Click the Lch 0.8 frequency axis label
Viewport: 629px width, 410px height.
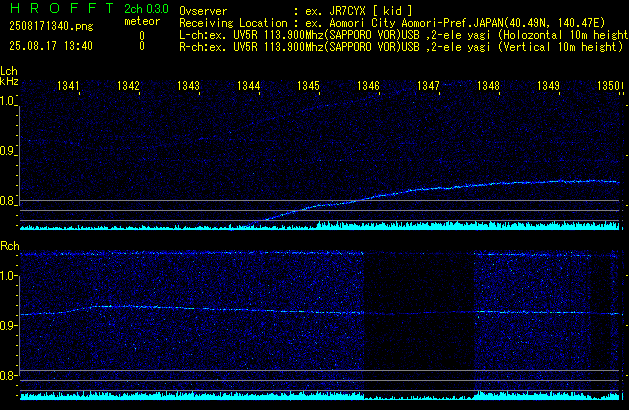7,201
